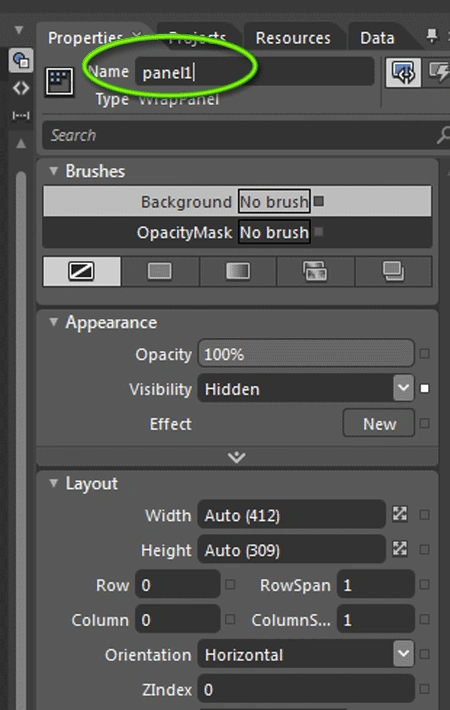Click Orientation advanced options square

425,654
